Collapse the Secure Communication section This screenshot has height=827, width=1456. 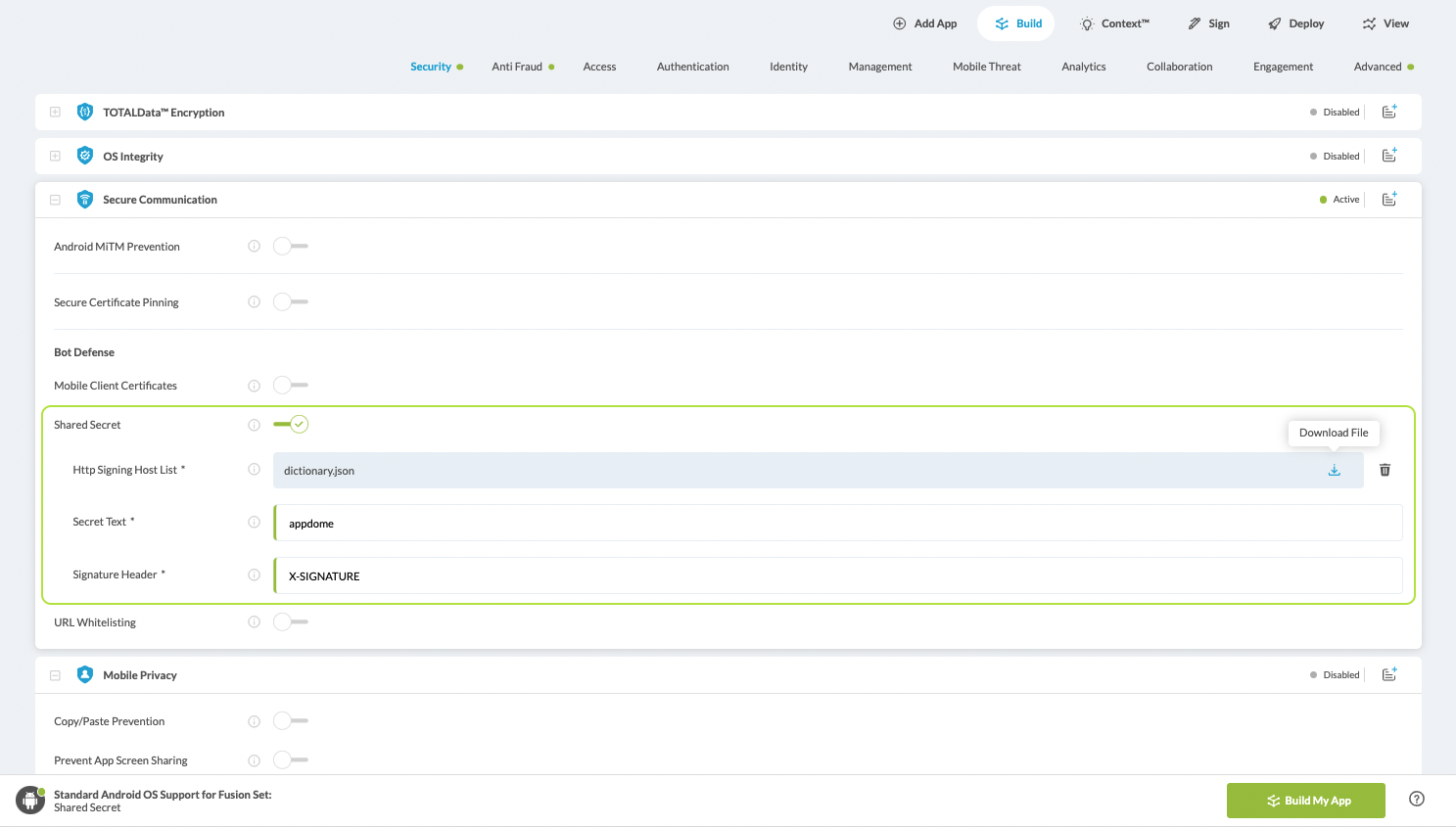coord(56,200)
